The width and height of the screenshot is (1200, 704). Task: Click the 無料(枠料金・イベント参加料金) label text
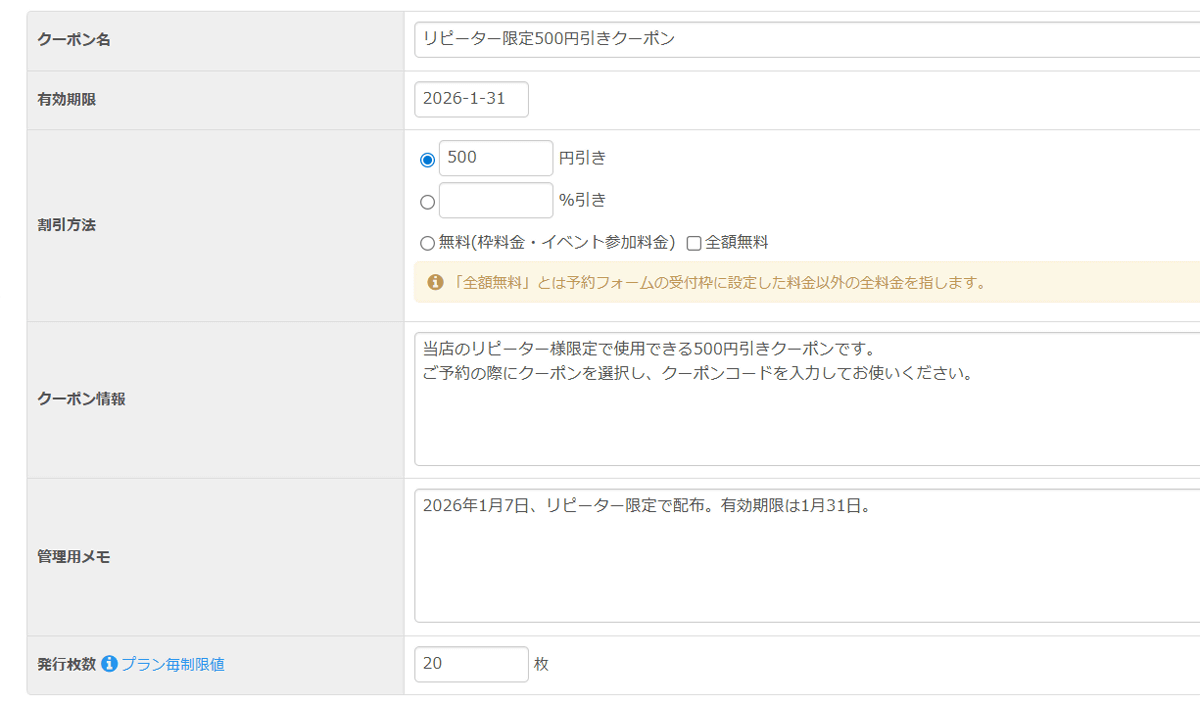coord(557,242)
